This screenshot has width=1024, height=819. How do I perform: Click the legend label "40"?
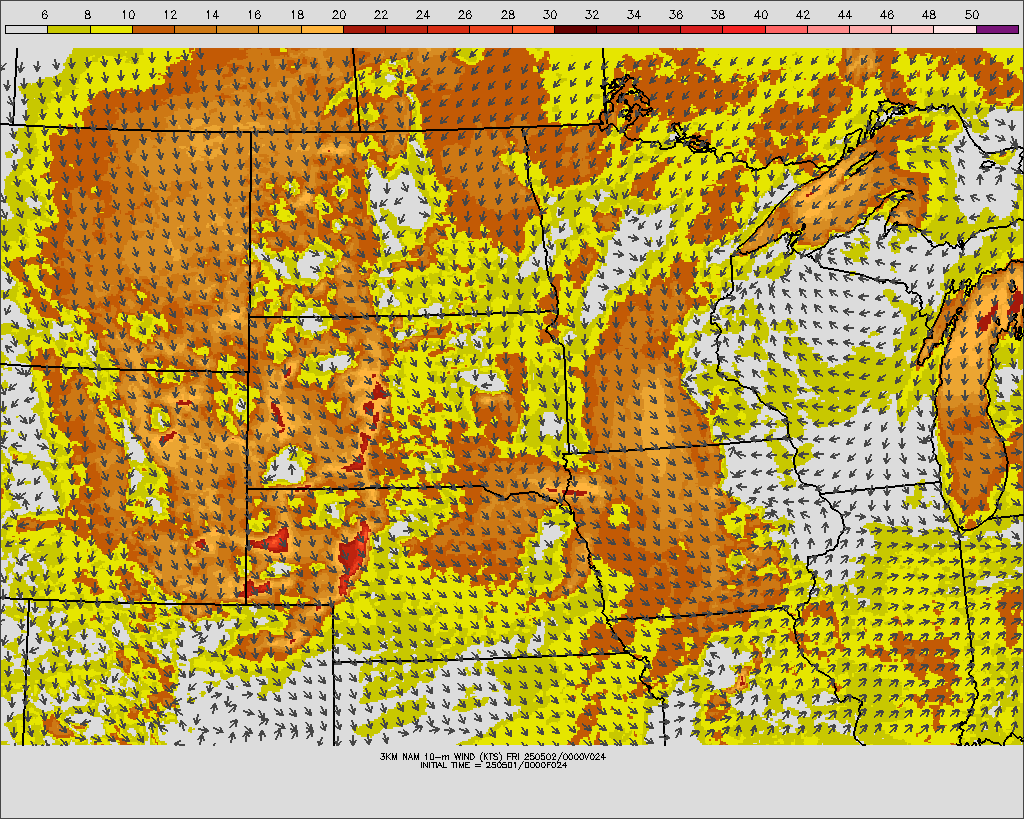click(760, 14)
